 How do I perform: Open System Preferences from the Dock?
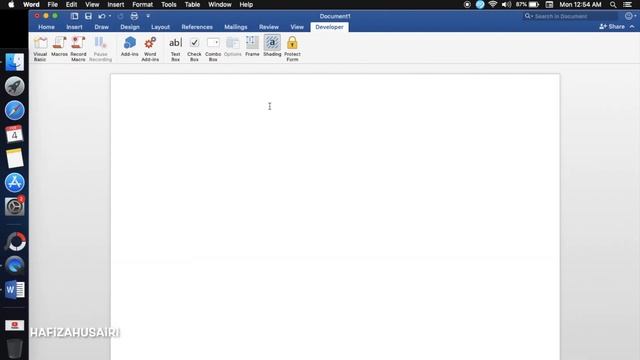point(14,207)
